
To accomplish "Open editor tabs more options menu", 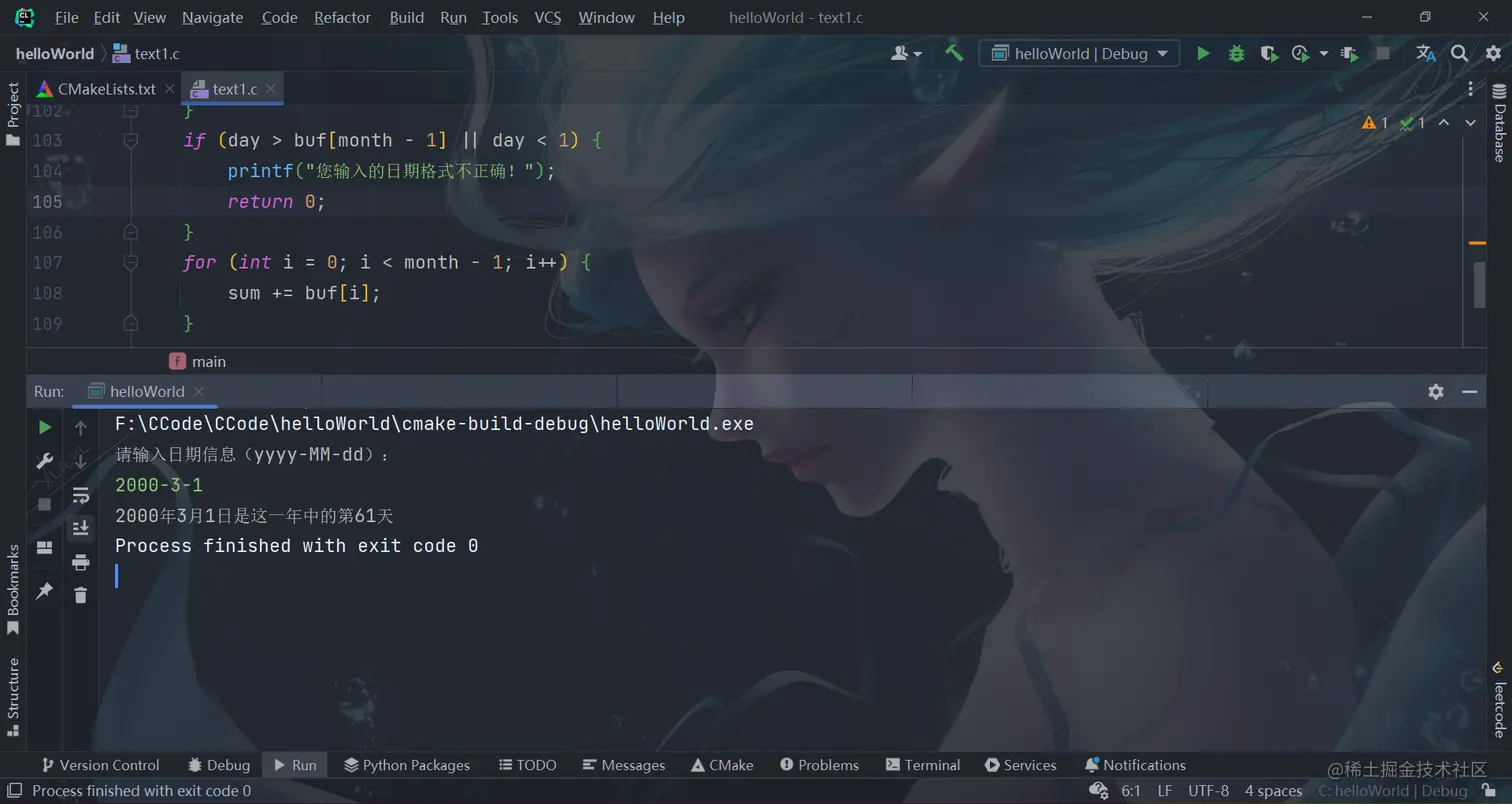I will coord(1470,89).
